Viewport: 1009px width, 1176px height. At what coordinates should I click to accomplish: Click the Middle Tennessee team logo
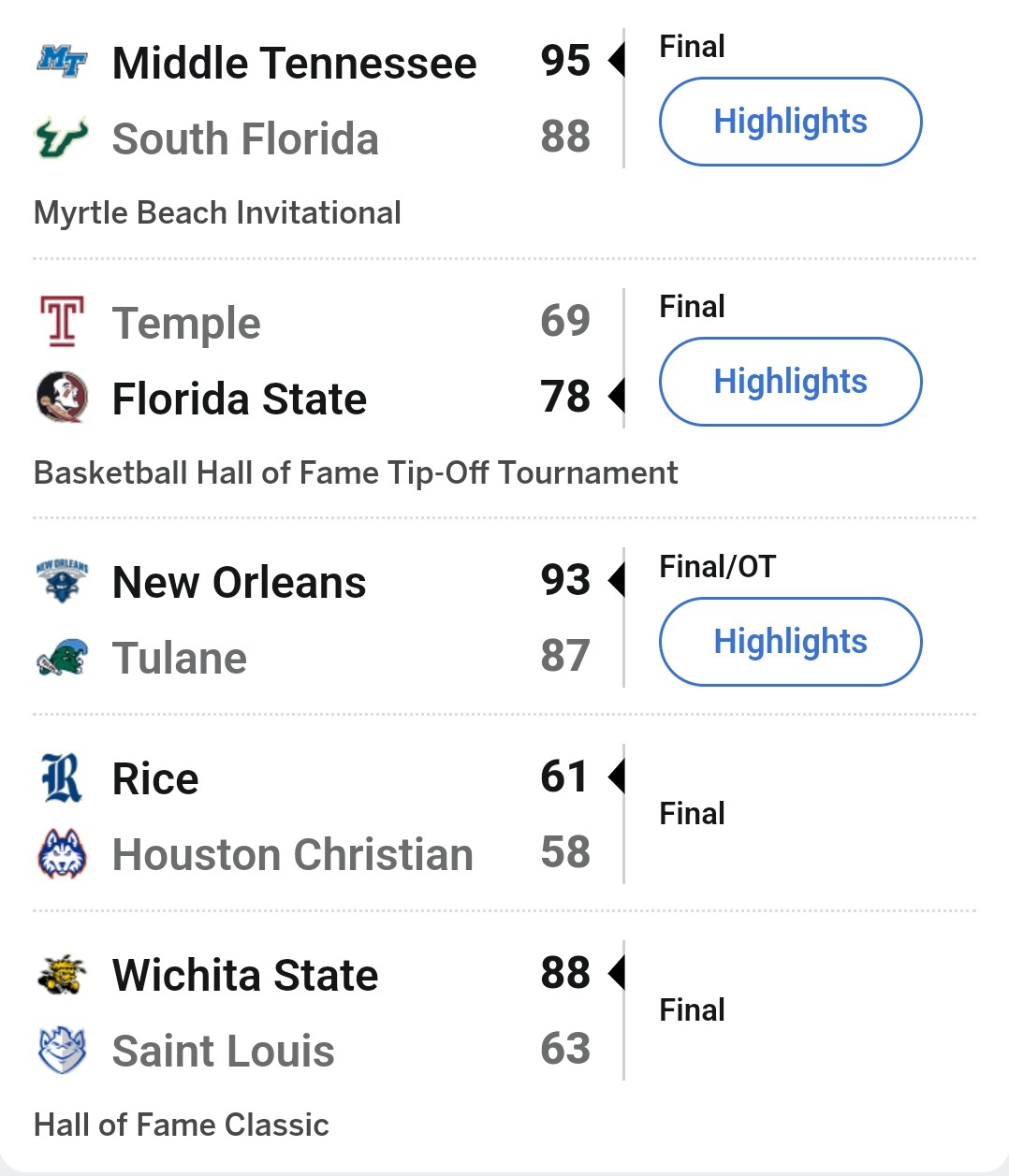(x=62, y=62)
